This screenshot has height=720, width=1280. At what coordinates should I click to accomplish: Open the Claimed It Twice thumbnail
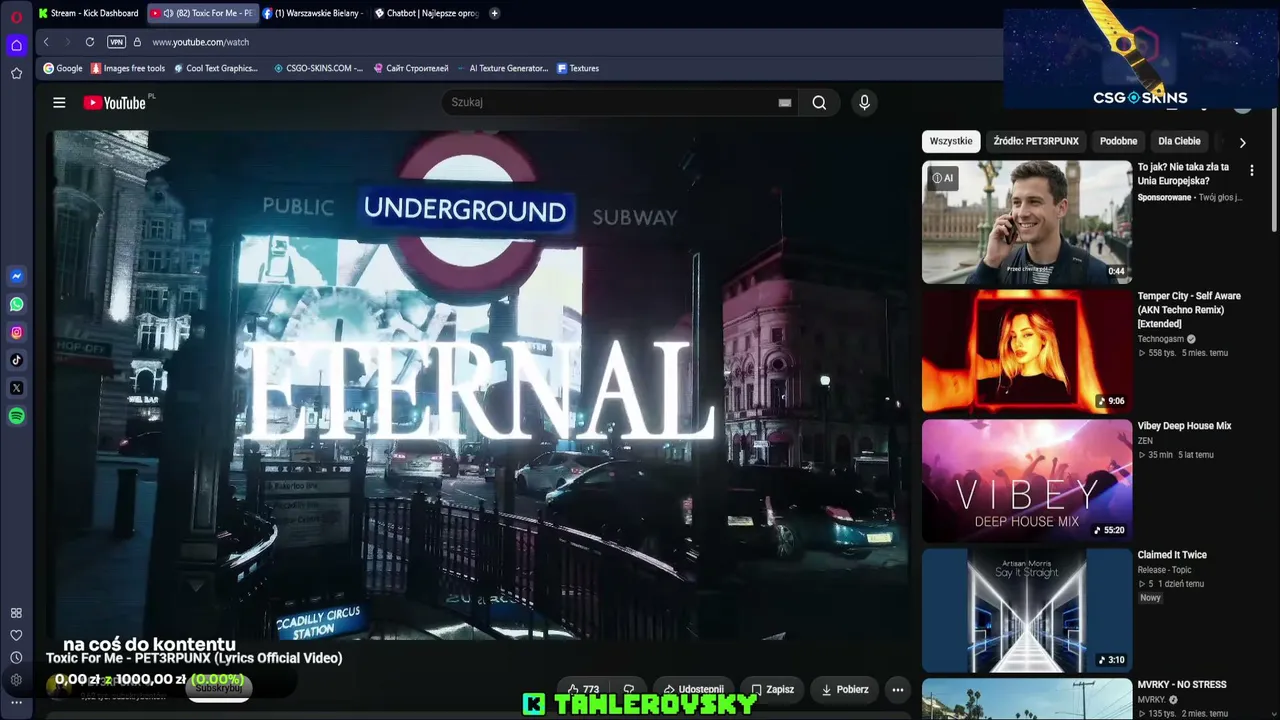tap(1027, 609)
